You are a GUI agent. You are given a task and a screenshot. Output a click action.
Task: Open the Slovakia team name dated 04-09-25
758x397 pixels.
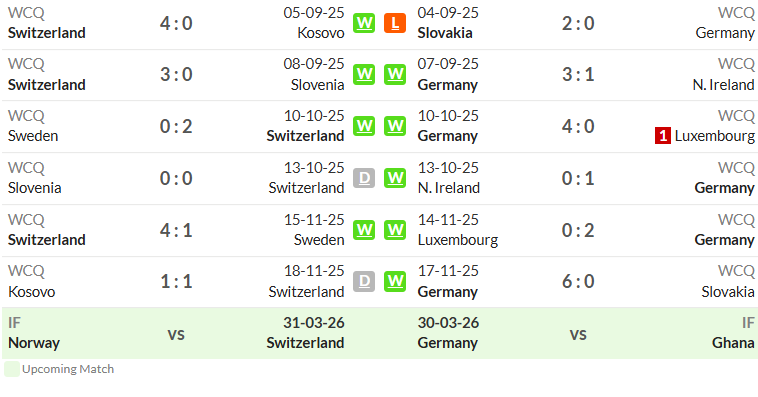pos(445,33)
